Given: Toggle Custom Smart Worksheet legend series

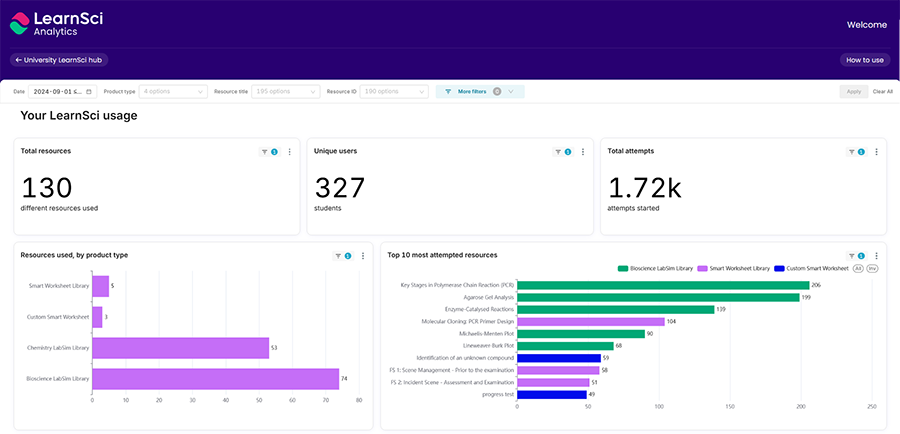Looking at the screenshot, I should 811,269.
